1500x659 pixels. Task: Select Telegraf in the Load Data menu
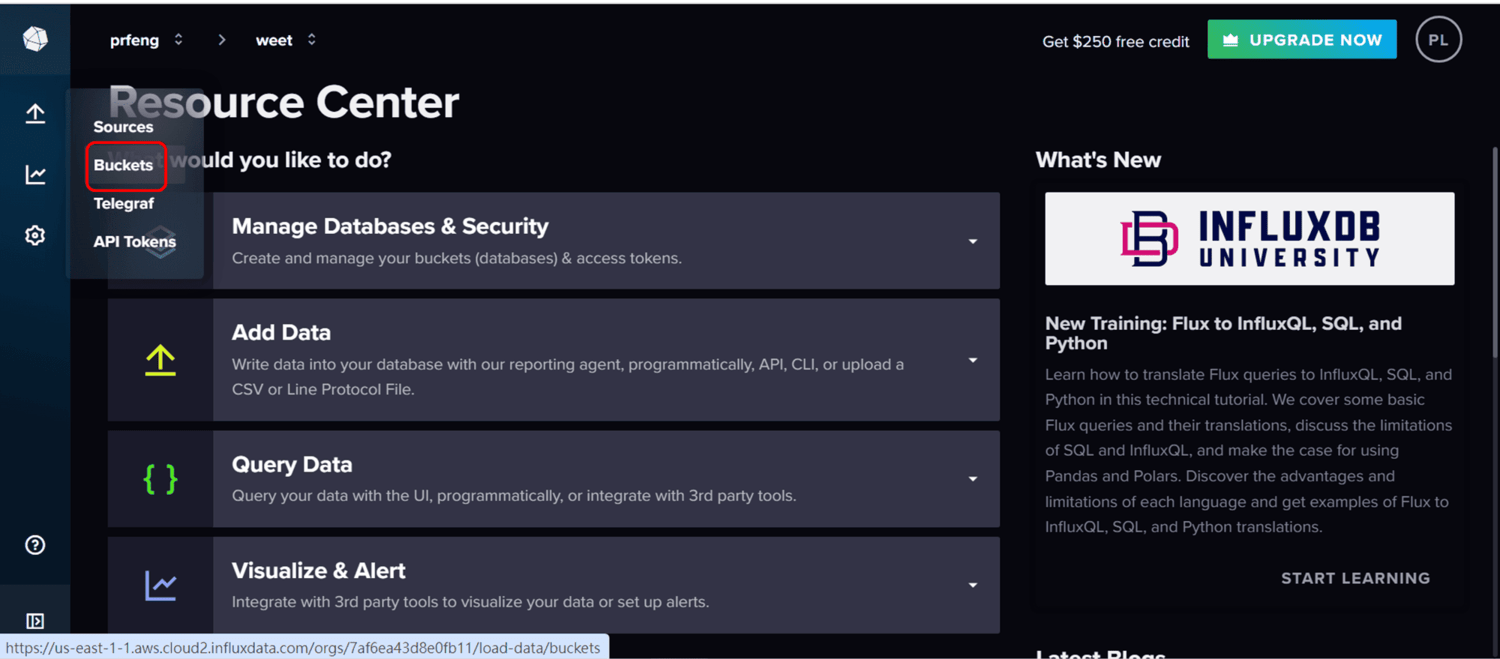[124, 203]
